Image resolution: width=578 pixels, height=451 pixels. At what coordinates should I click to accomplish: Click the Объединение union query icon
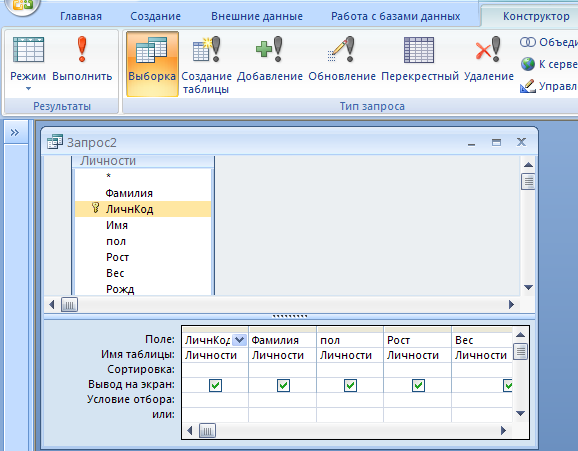point(527,42)
